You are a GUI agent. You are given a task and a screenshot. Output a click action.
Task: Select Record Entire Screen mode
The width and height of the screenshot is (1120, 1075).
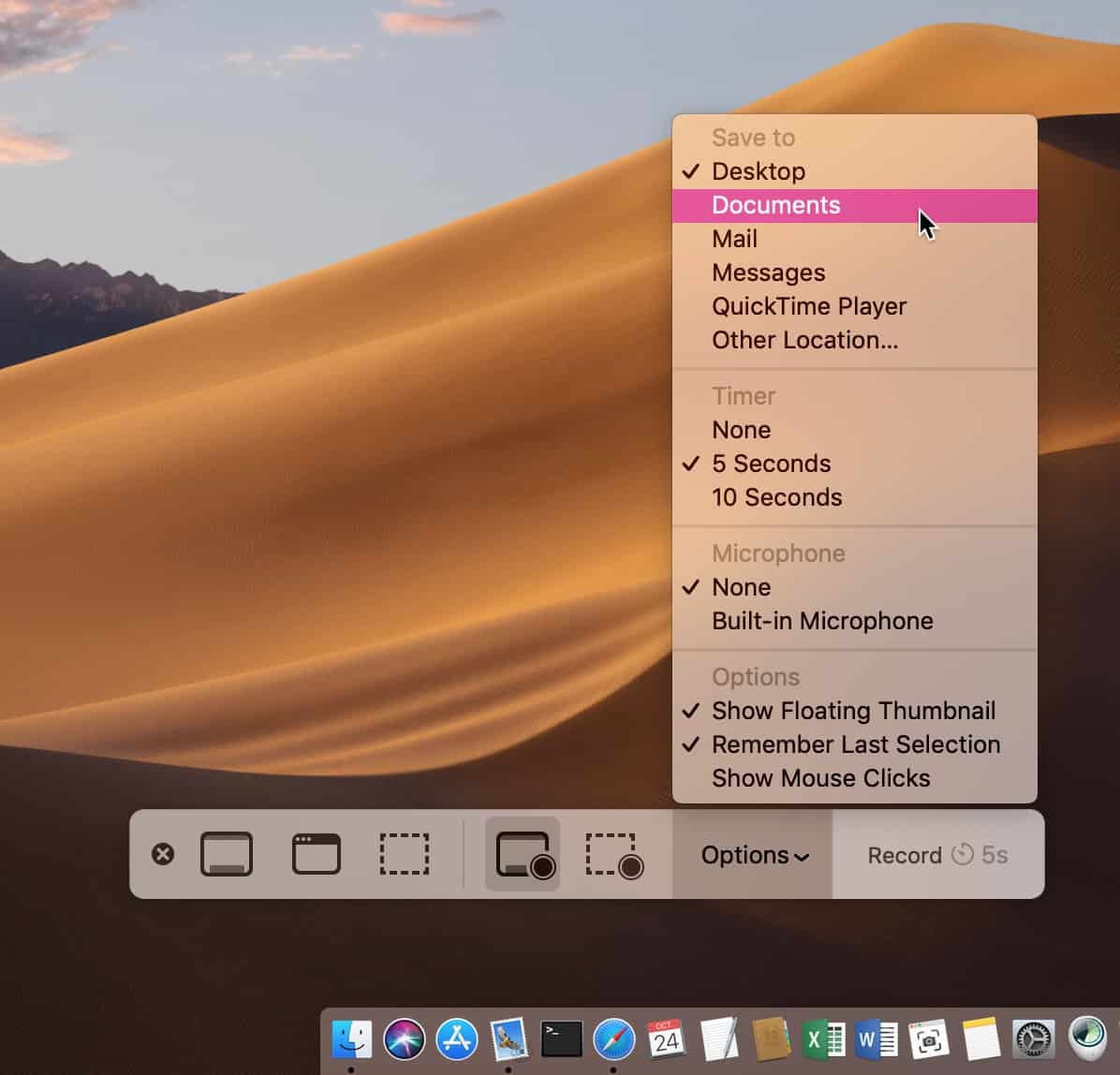(523, 854)
